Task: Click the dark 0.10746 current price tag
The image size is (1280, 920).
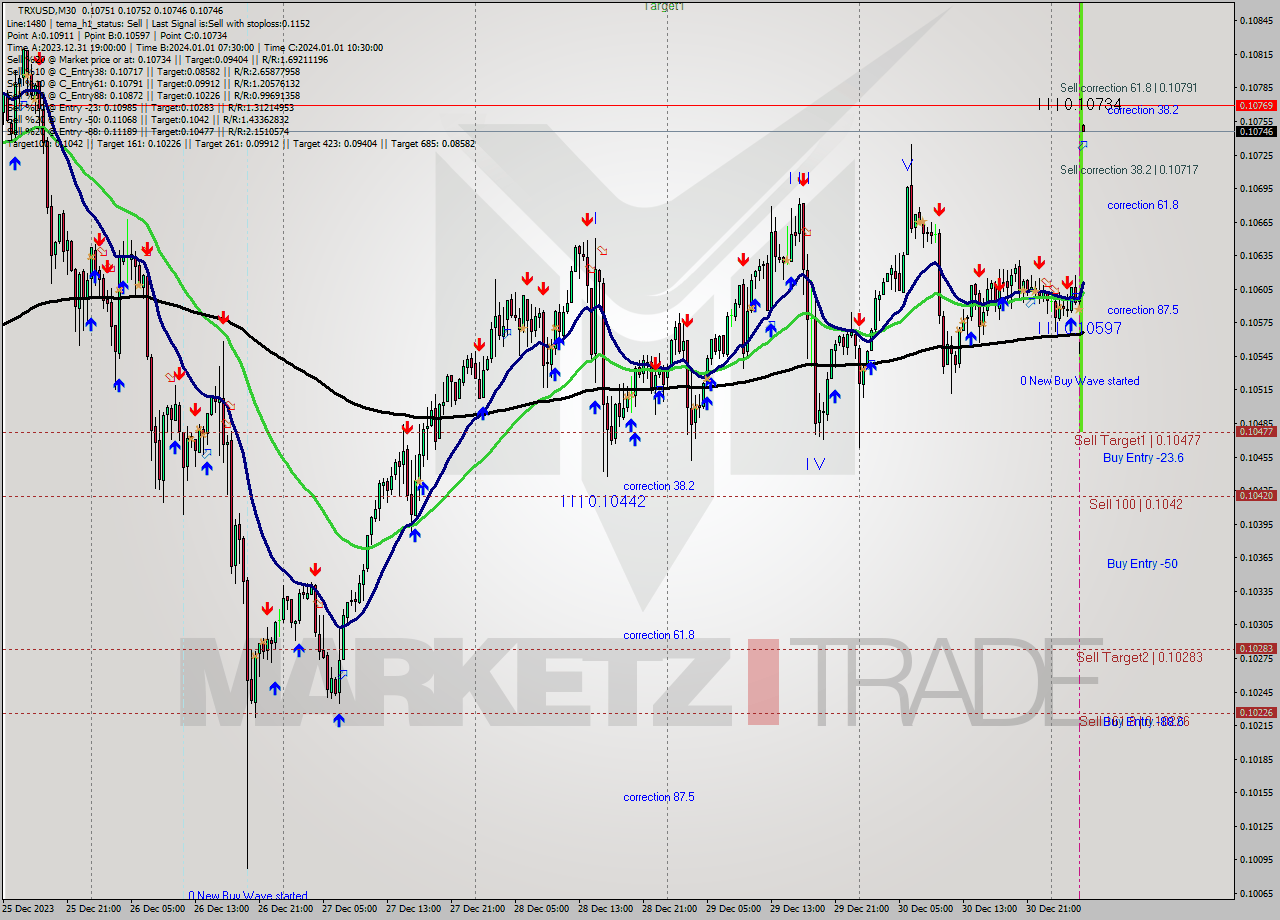Action: 1256,131
